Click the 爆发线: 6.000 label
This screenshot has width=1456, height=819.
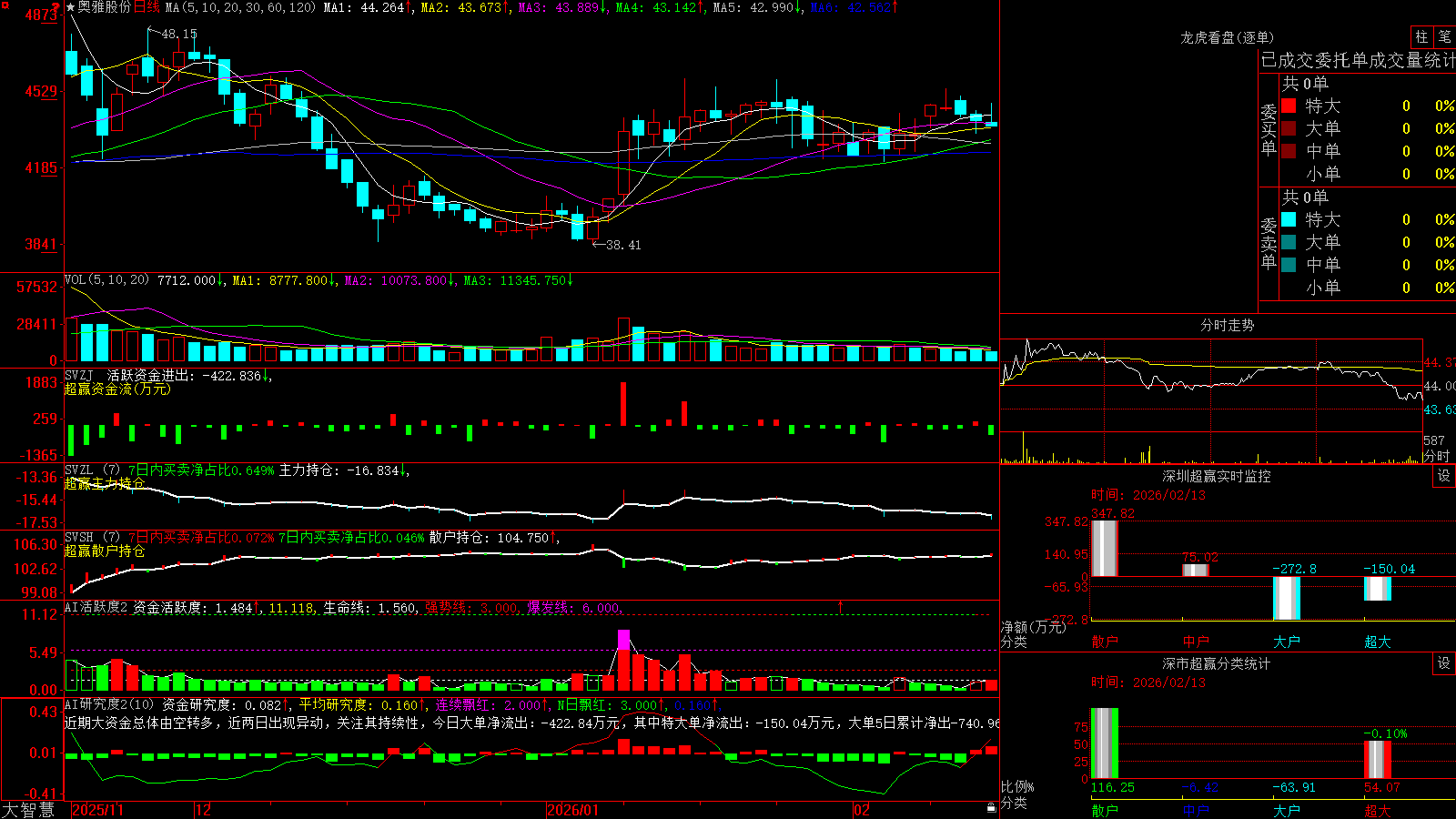point(574,608)
